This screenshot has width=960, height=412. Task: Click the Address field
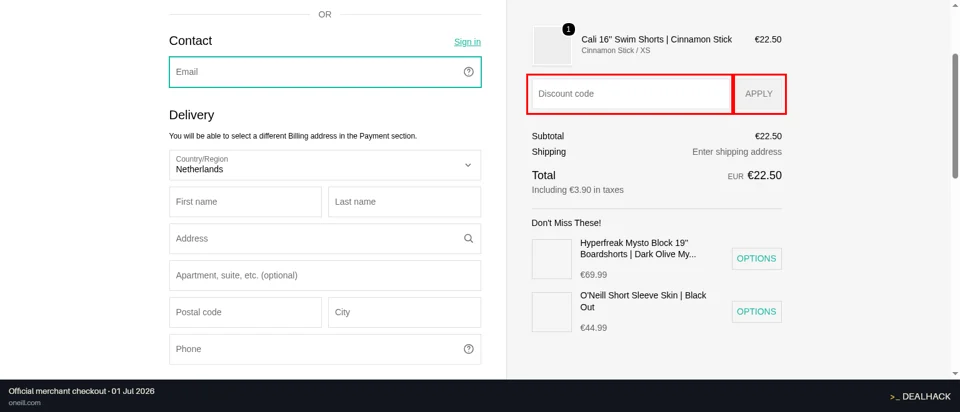325,239
